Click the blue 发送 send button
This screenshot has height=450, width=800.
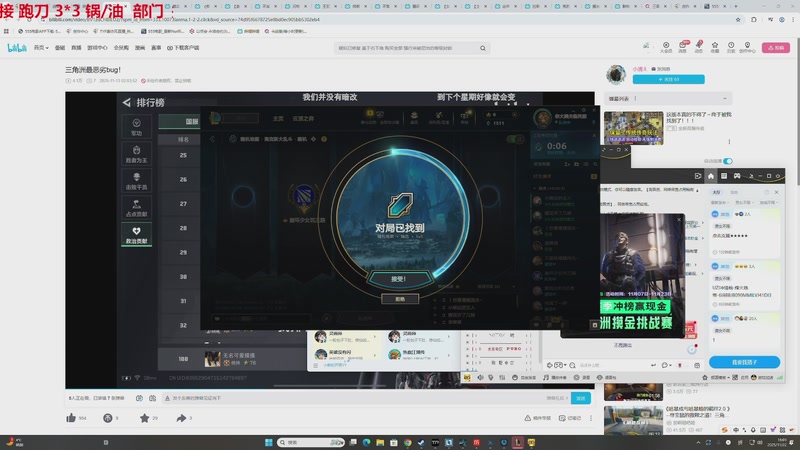click(581, 398)
